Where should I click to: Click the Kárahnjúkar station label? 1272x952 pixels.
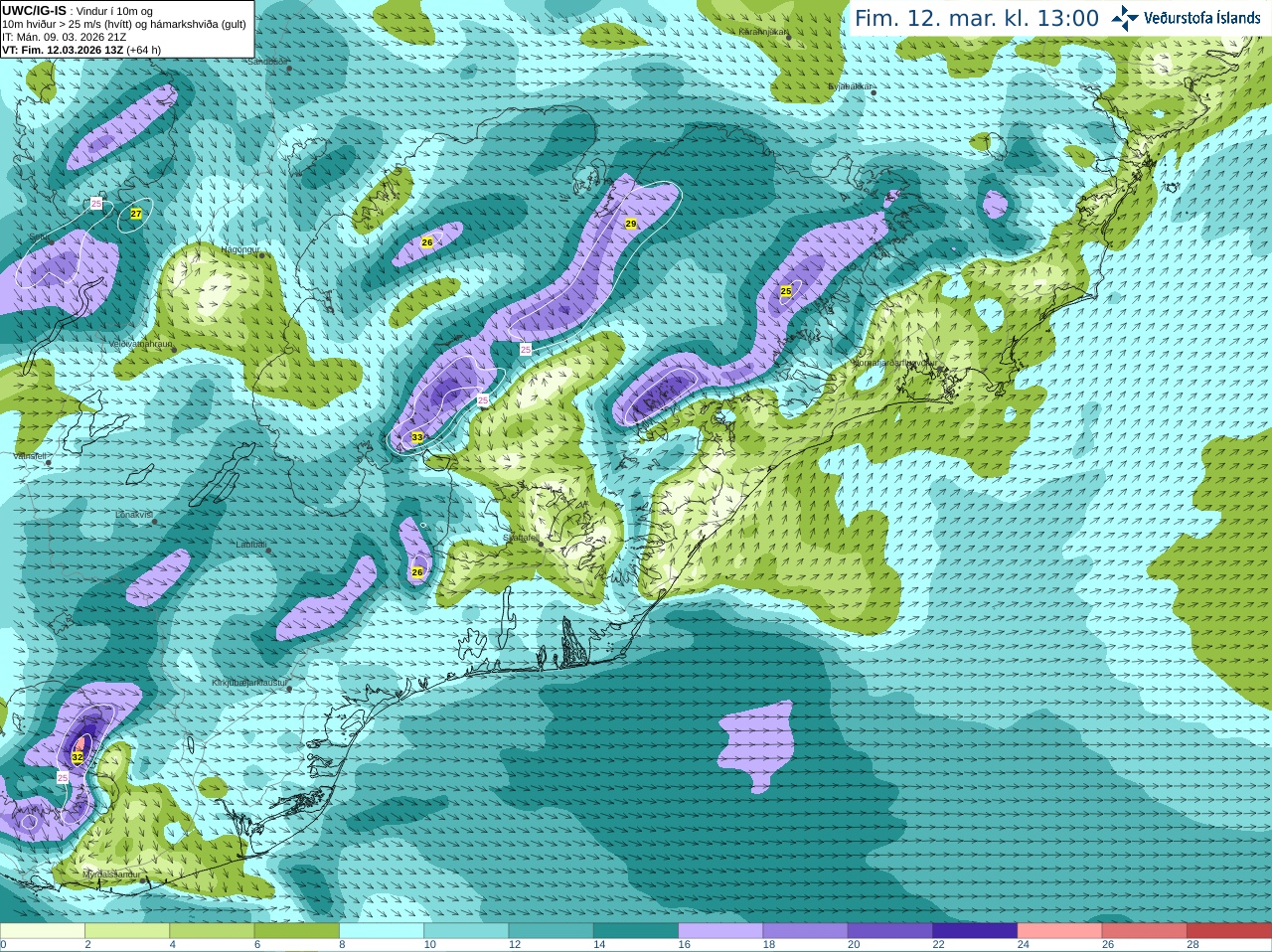pos(763,32)
